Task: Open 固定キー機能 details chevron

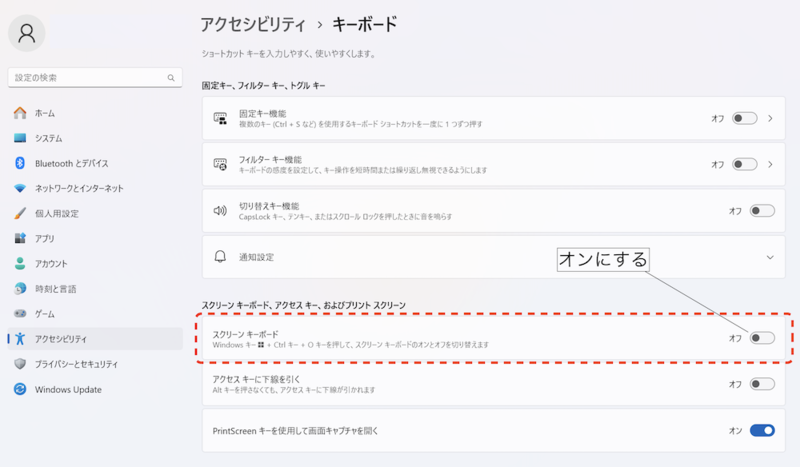Action: tap(770, 118)
